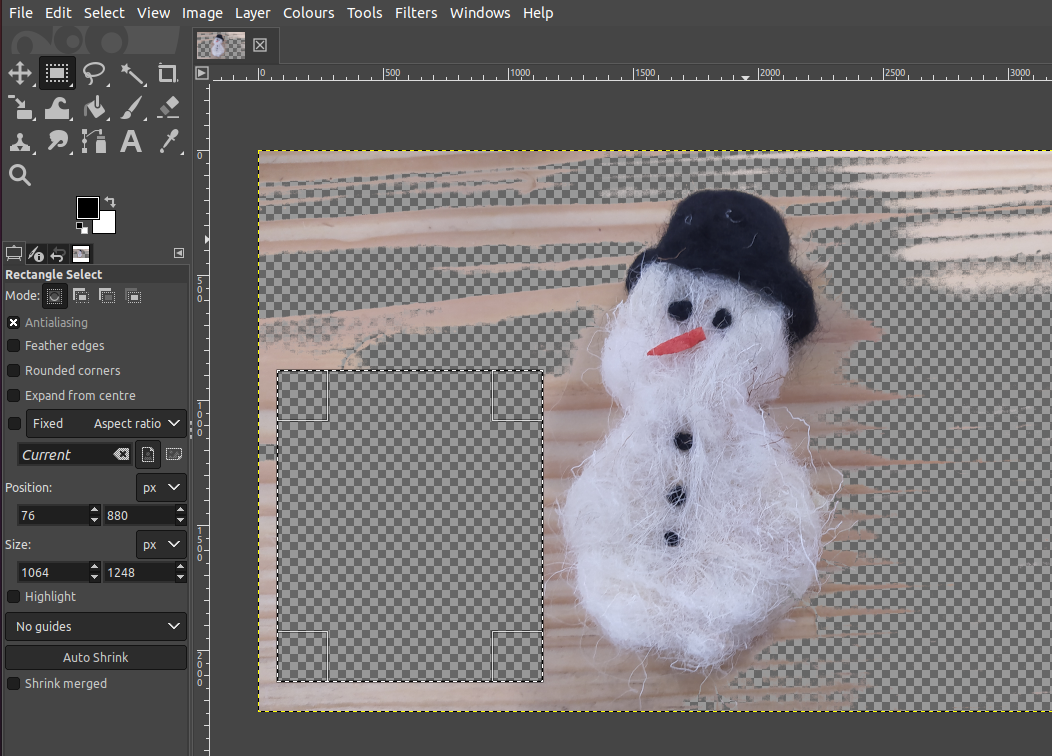Enable Feather edges
This screenshot has height=756, width=1052.
[x=13, y=345]
